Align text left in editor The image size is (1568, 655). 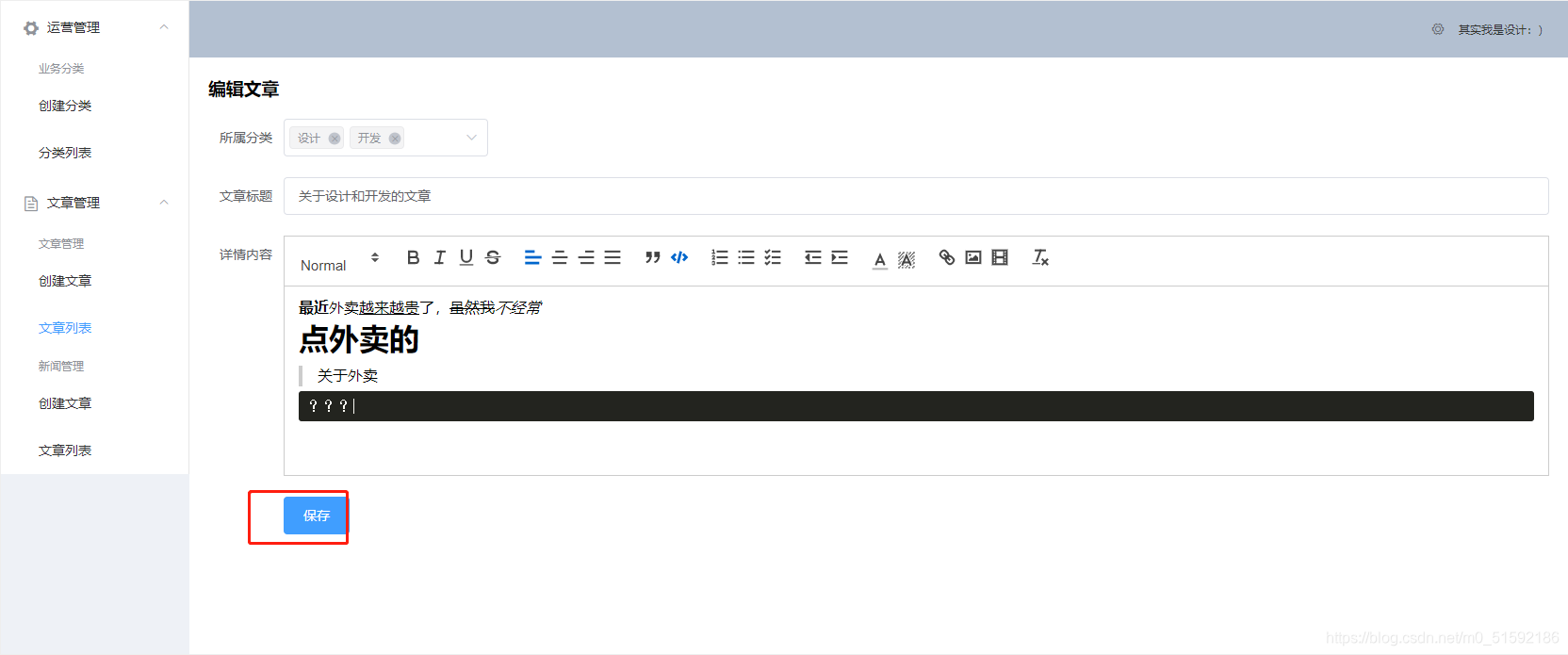coord(532,257)
